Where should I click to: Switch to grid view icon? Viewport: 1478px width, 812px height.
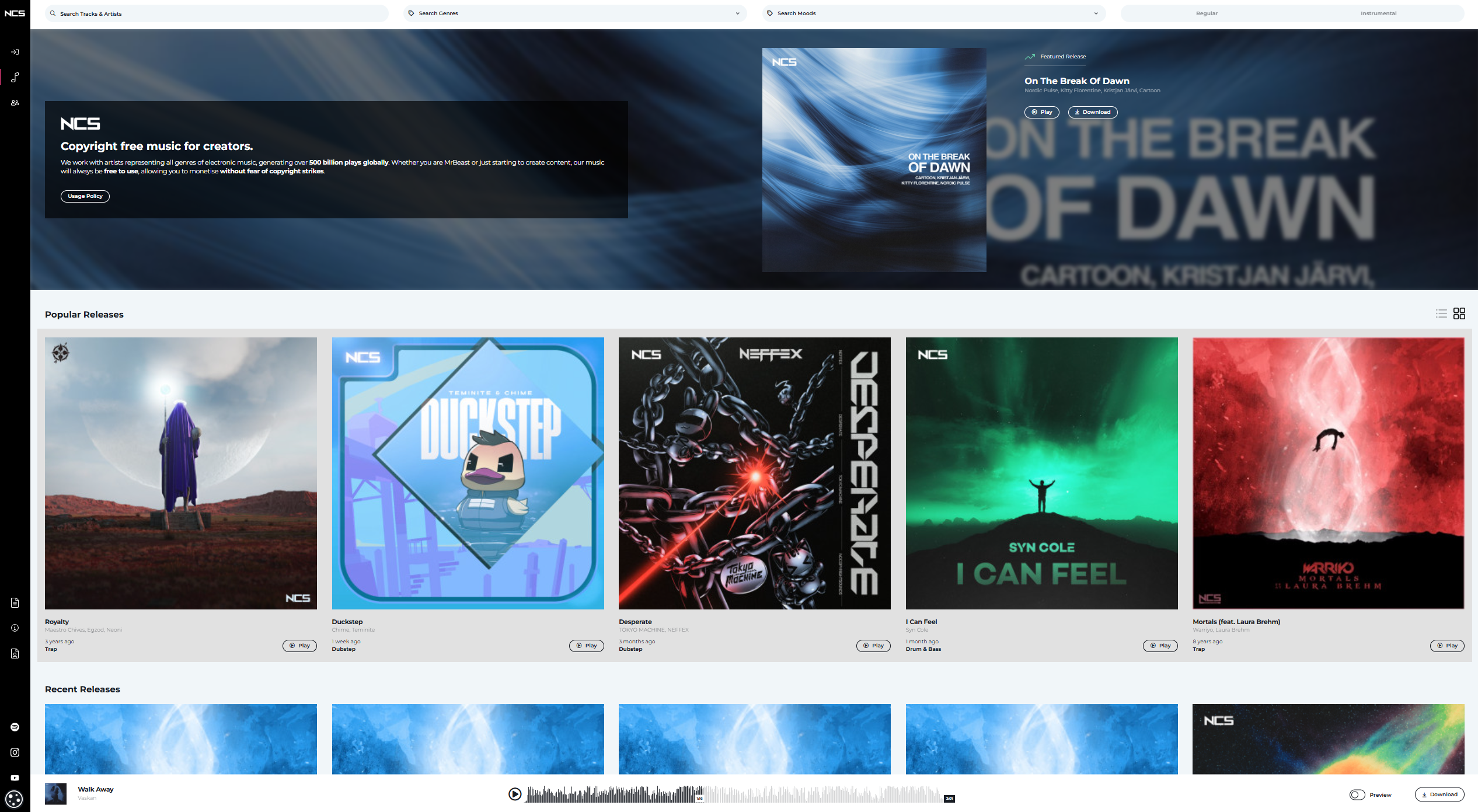click(x=1459, y=313)
